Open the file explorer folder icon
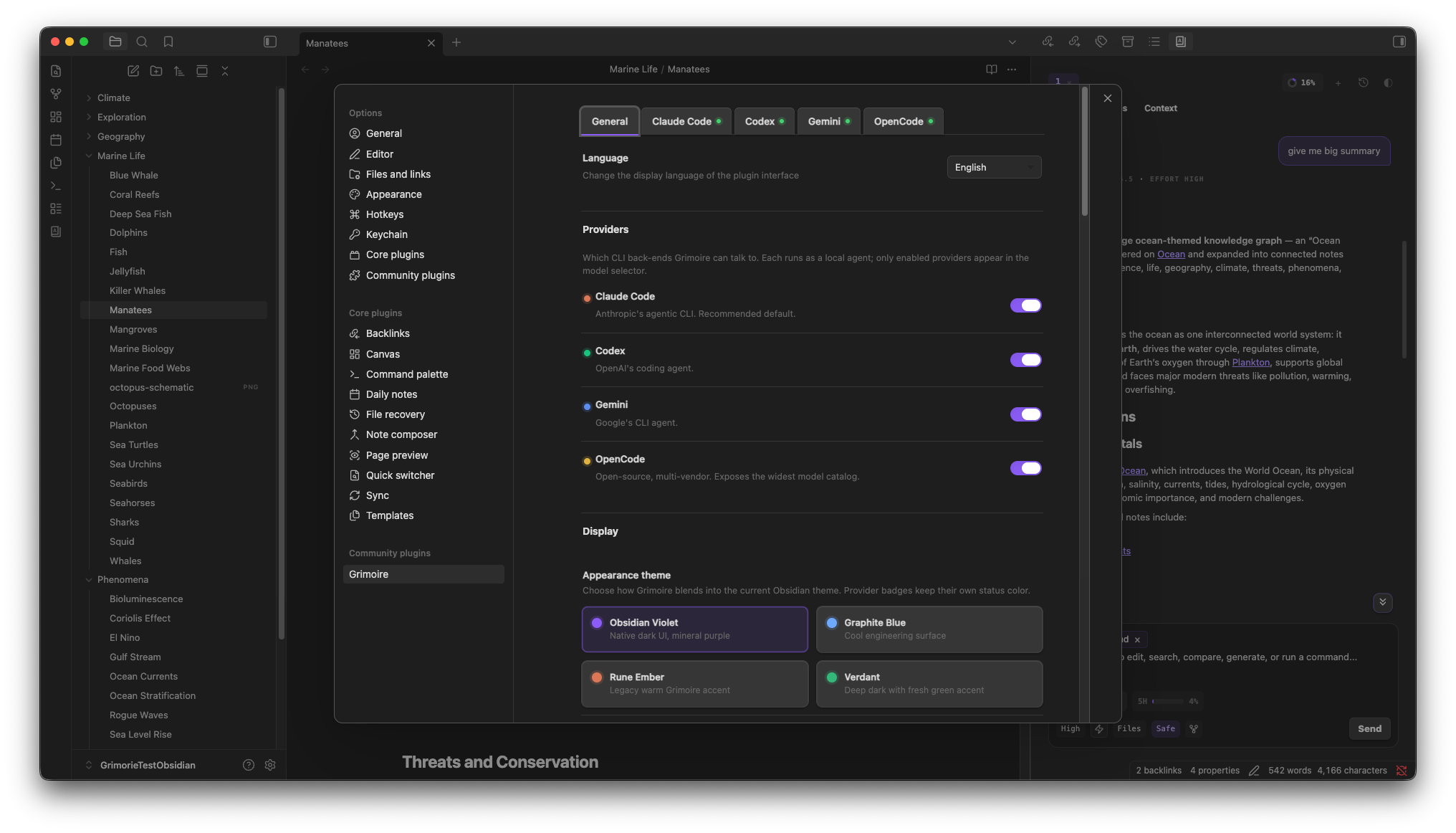Viewport: 1456px width, 833px height. point(115,42)
